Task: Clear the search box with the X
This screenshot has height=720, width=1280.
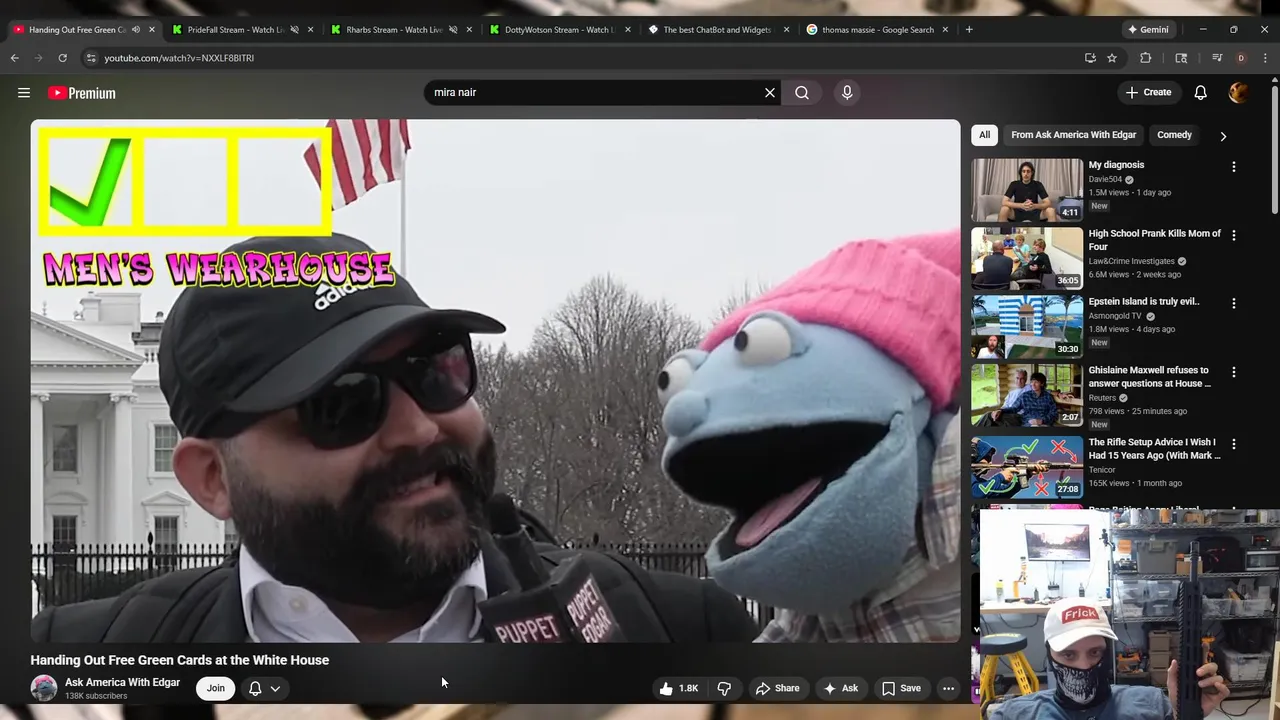Action: tap(770, 93)
